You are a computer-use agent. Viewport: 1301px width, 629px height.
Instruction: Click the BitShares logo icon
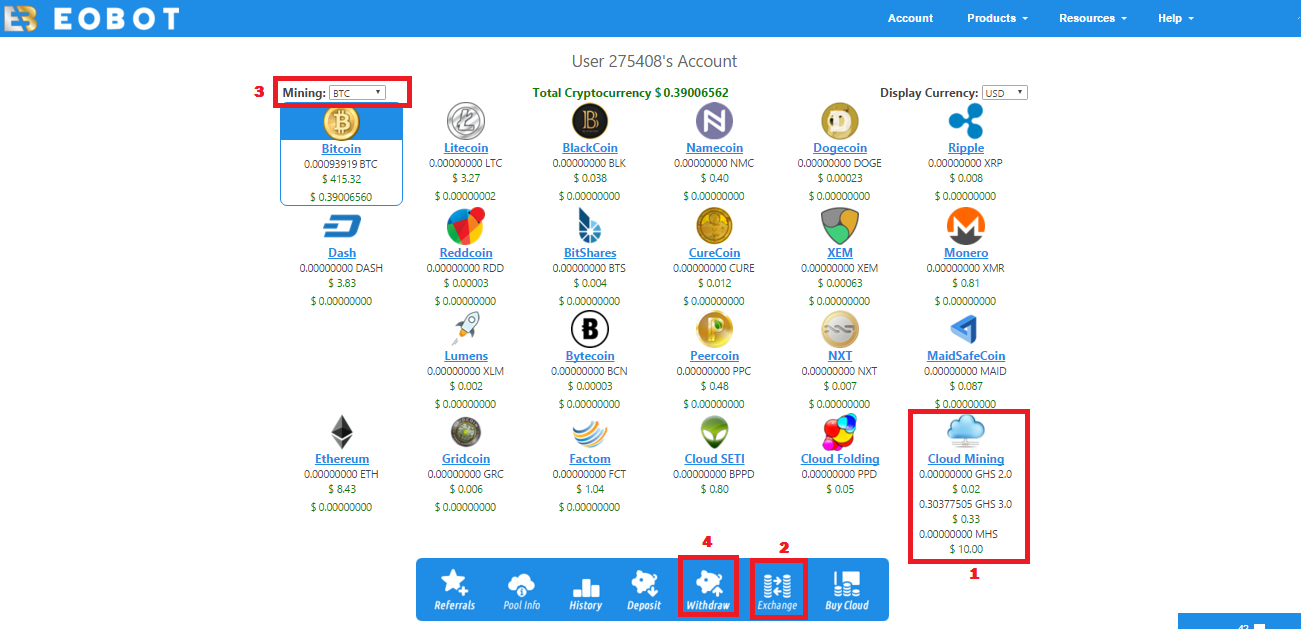coord(589,226)
